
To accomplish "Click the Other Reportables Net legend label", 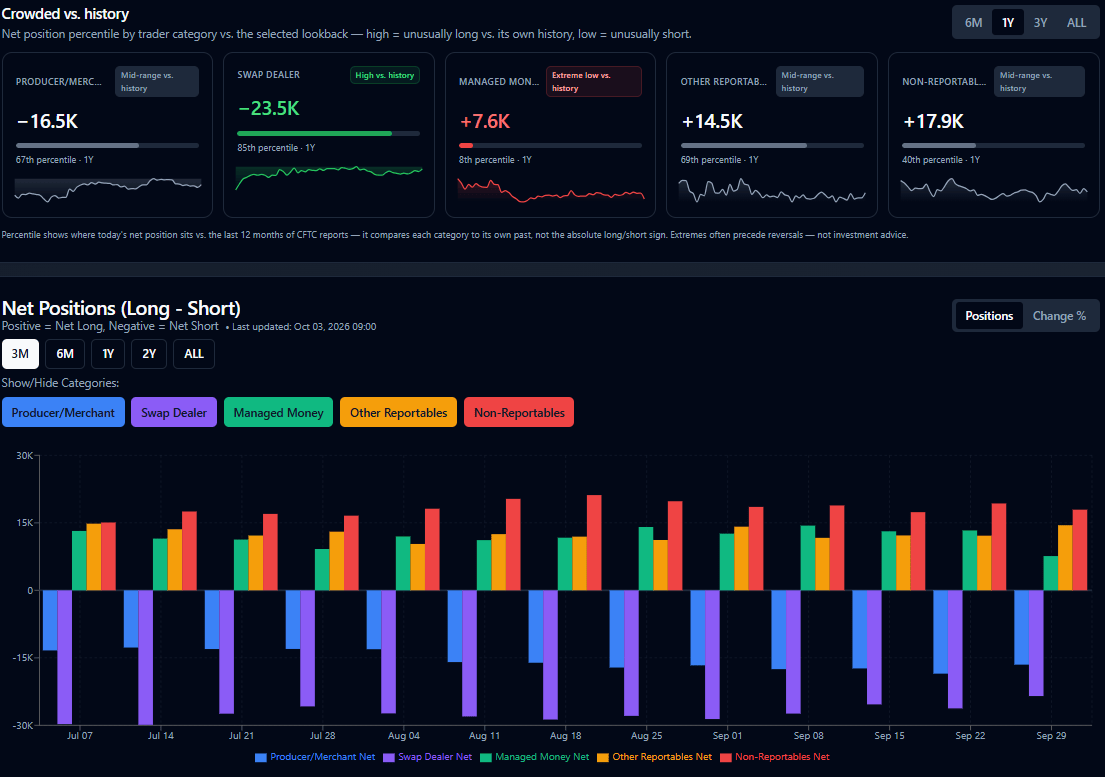I will [x=662, y=757].
